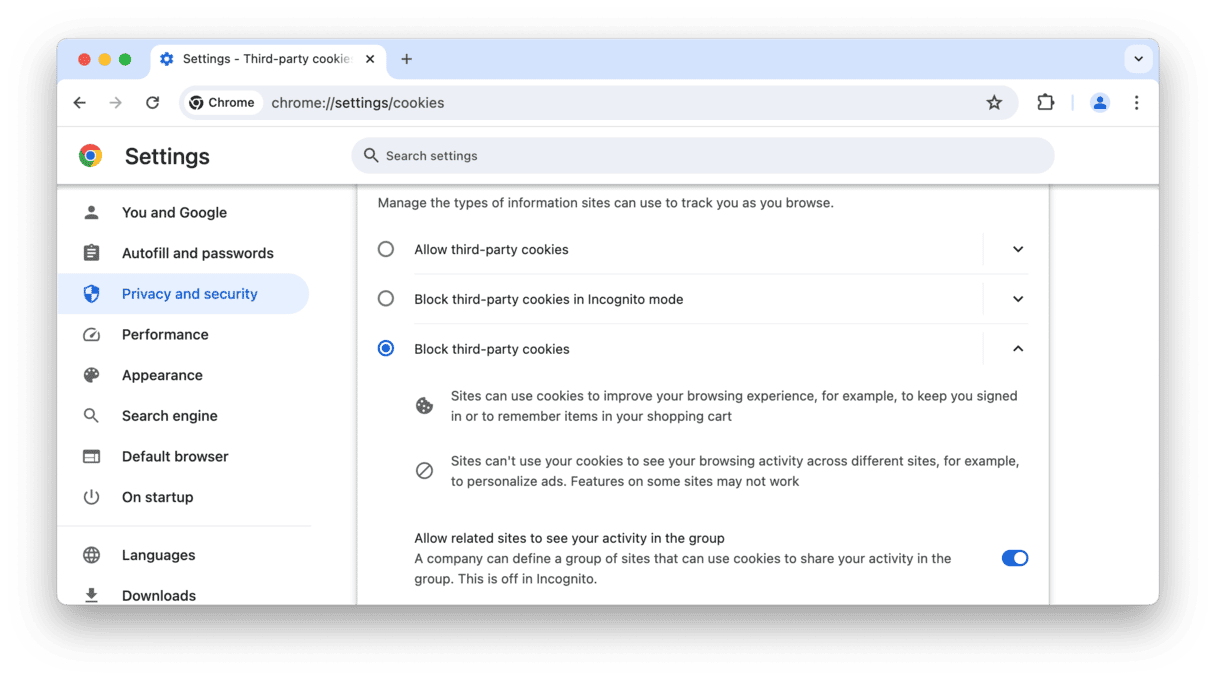Screen dimensions: 1216x680
Task: Close the Settings tab
Action: 370,59
